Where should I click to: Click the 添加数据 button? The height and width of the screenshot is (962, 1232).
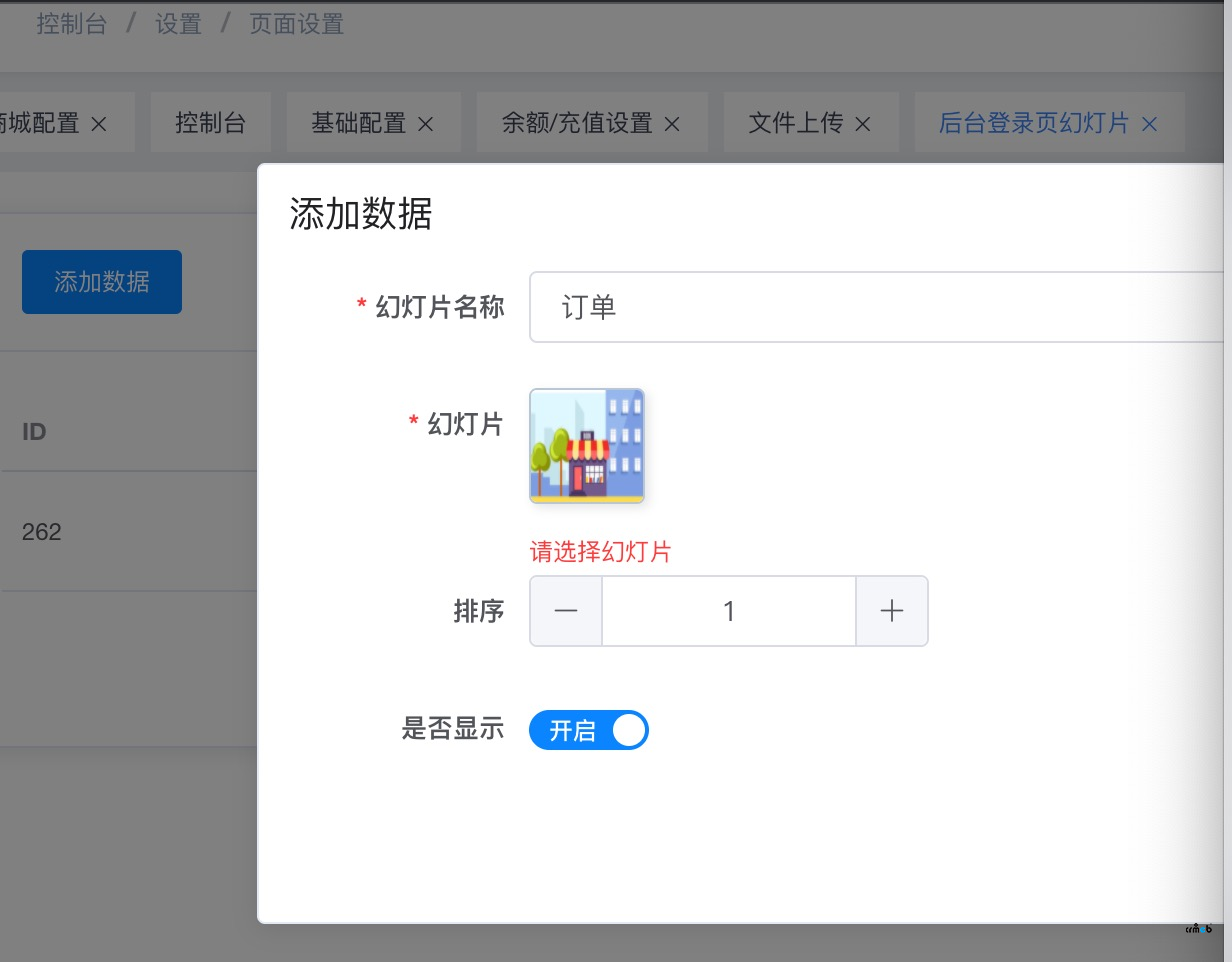[x=102, y=282]
